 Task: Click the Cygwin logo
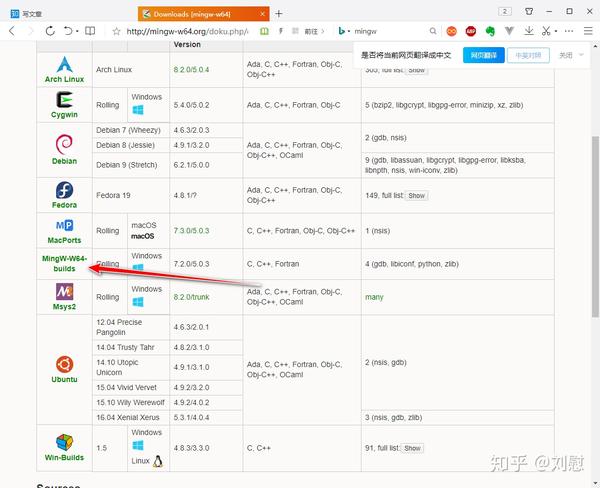(x=64, y=100)
